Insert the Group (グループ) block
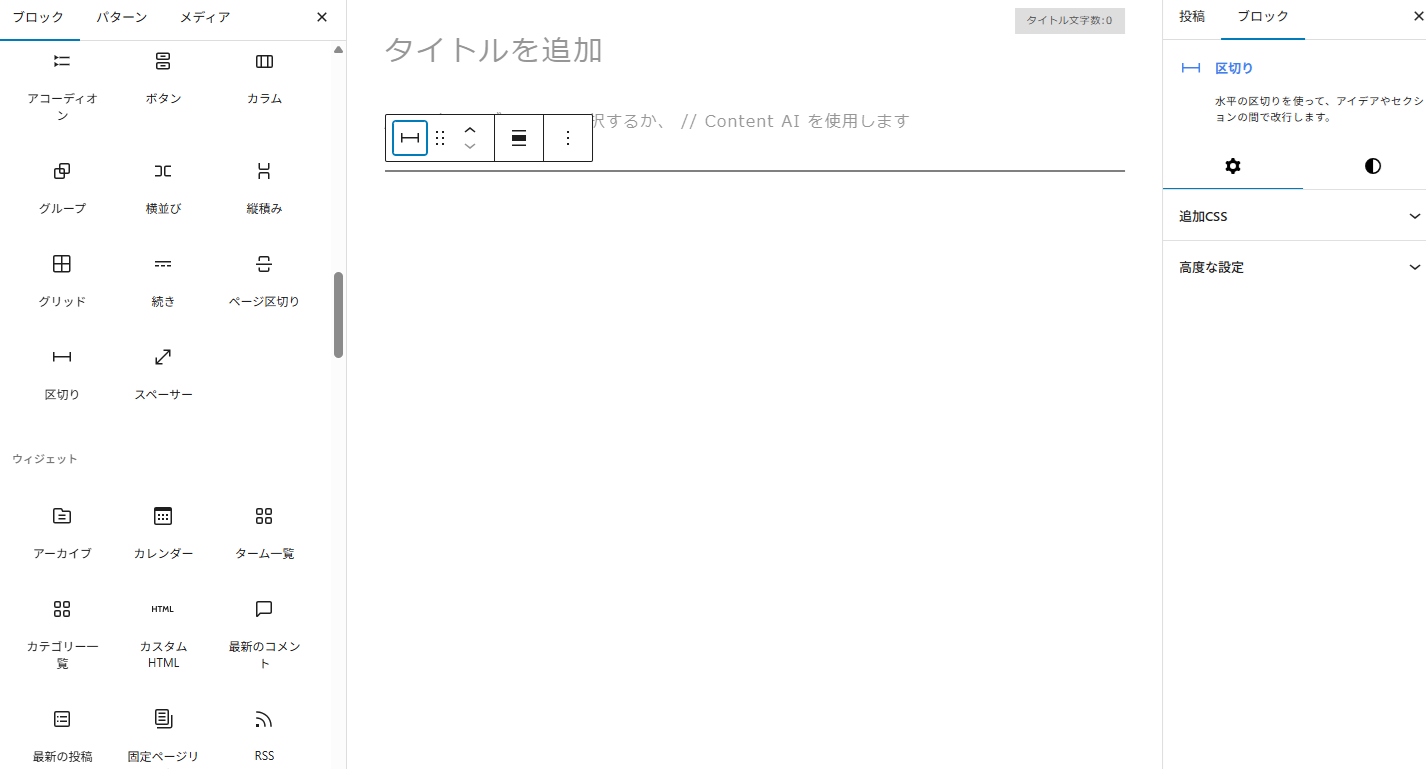The image size is (1426, 769). pos(62,186)
